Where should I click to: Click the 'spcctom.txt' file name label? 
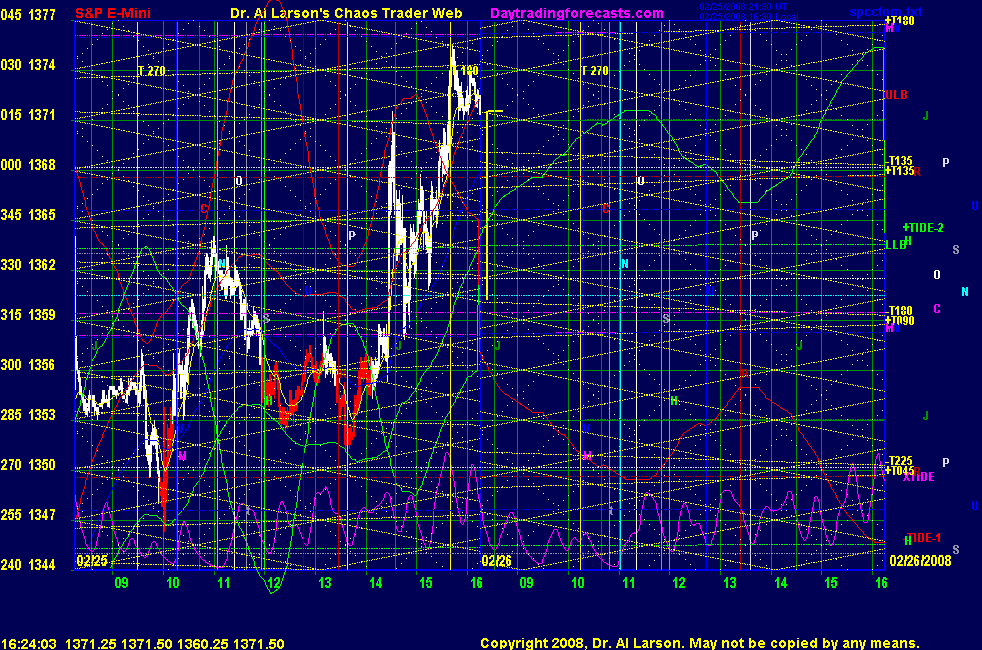[x=886, y=12]
